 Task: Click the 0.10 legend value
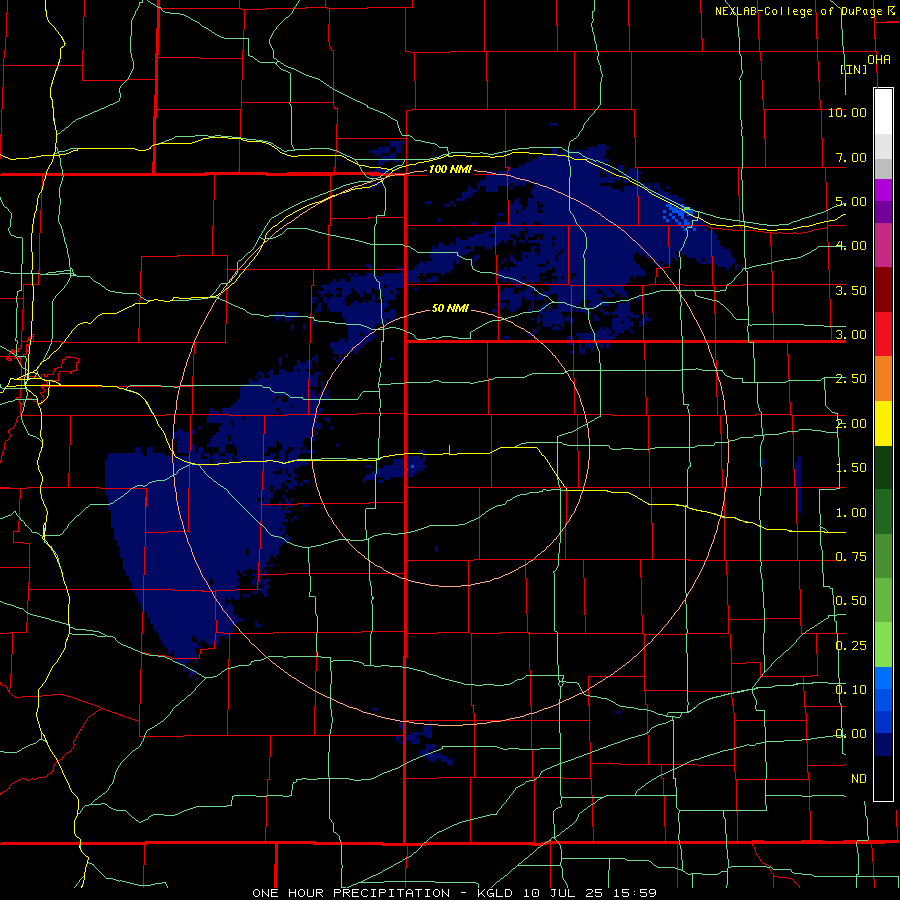click(851, 690)
